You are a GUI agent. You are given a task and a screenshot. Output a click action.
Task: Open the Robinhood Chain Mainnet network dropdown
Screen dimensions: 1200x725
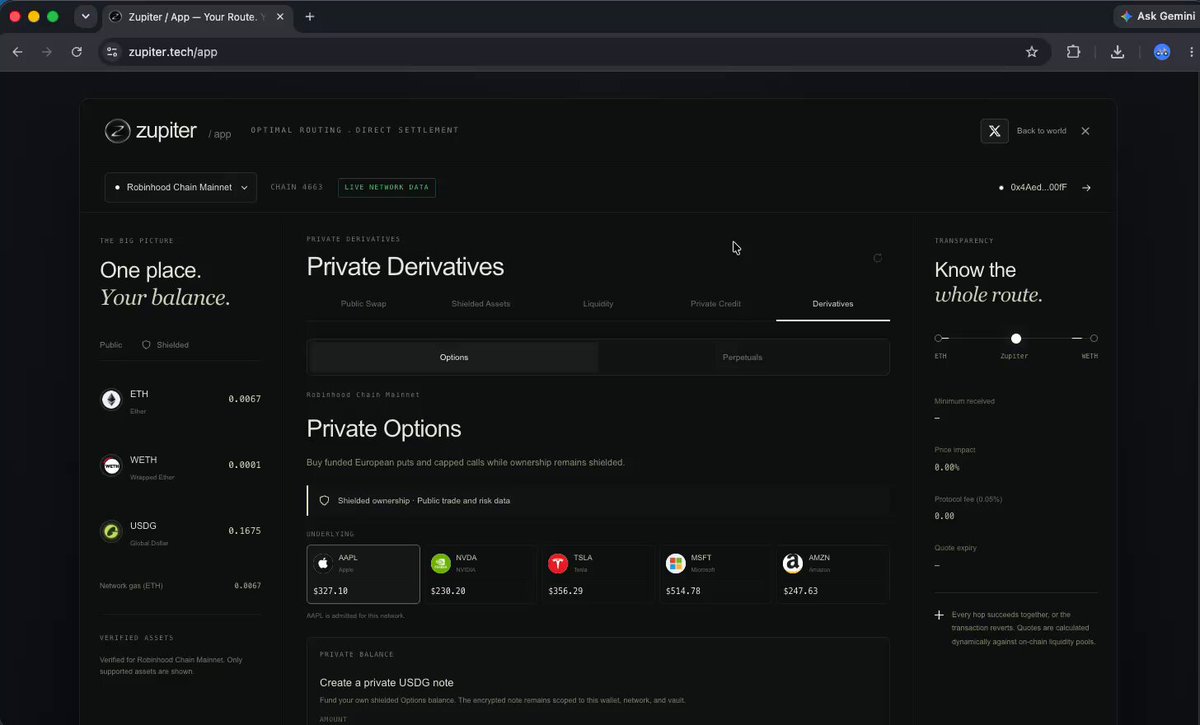[x=181, y=188]
